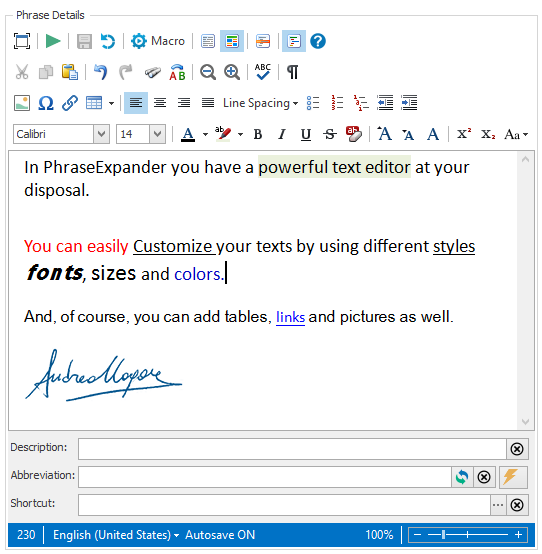The height and width of the screenshot is (554, 542).
Task: Switch to plain text mode icon
Action: point(208,41)
